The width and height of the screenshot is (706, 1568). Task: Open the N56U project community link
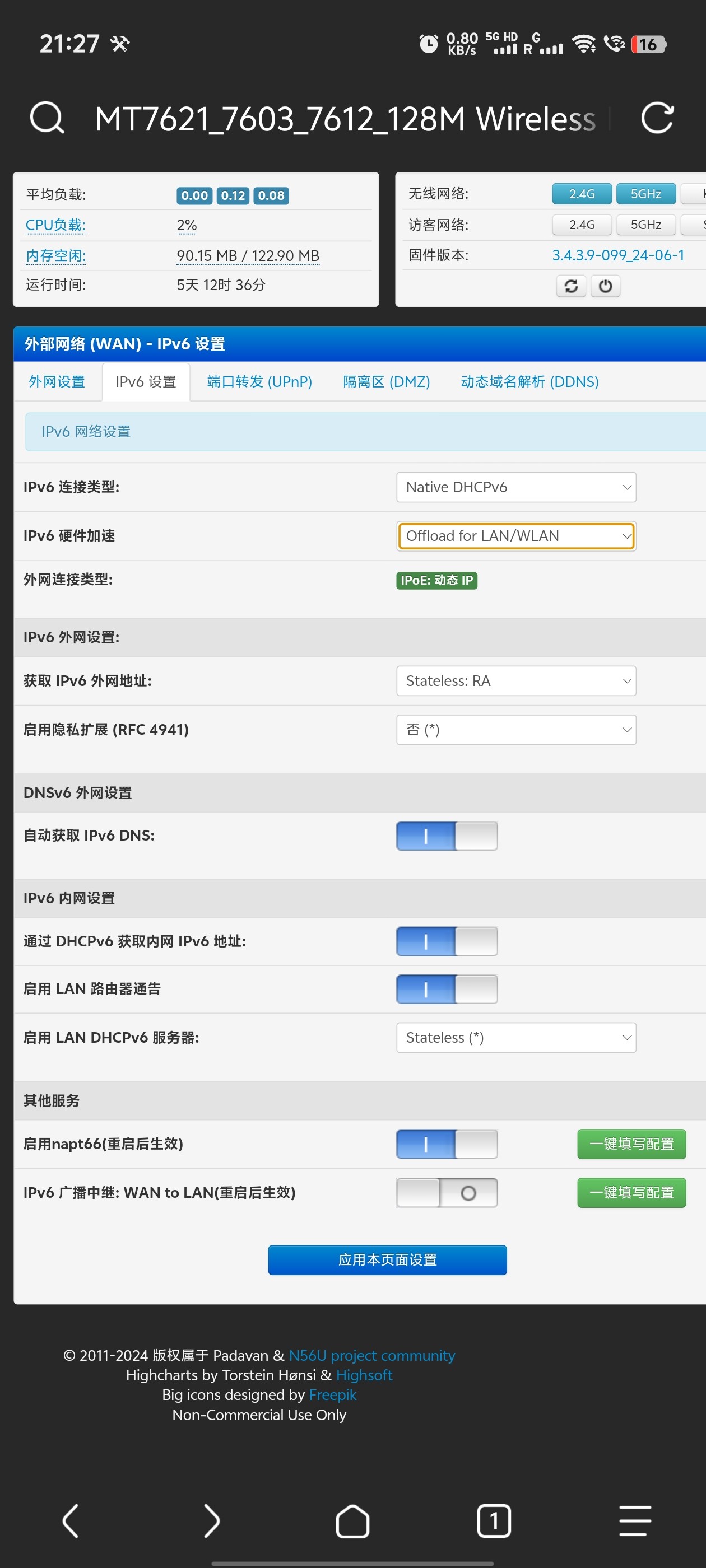[x=371, y=1355]
